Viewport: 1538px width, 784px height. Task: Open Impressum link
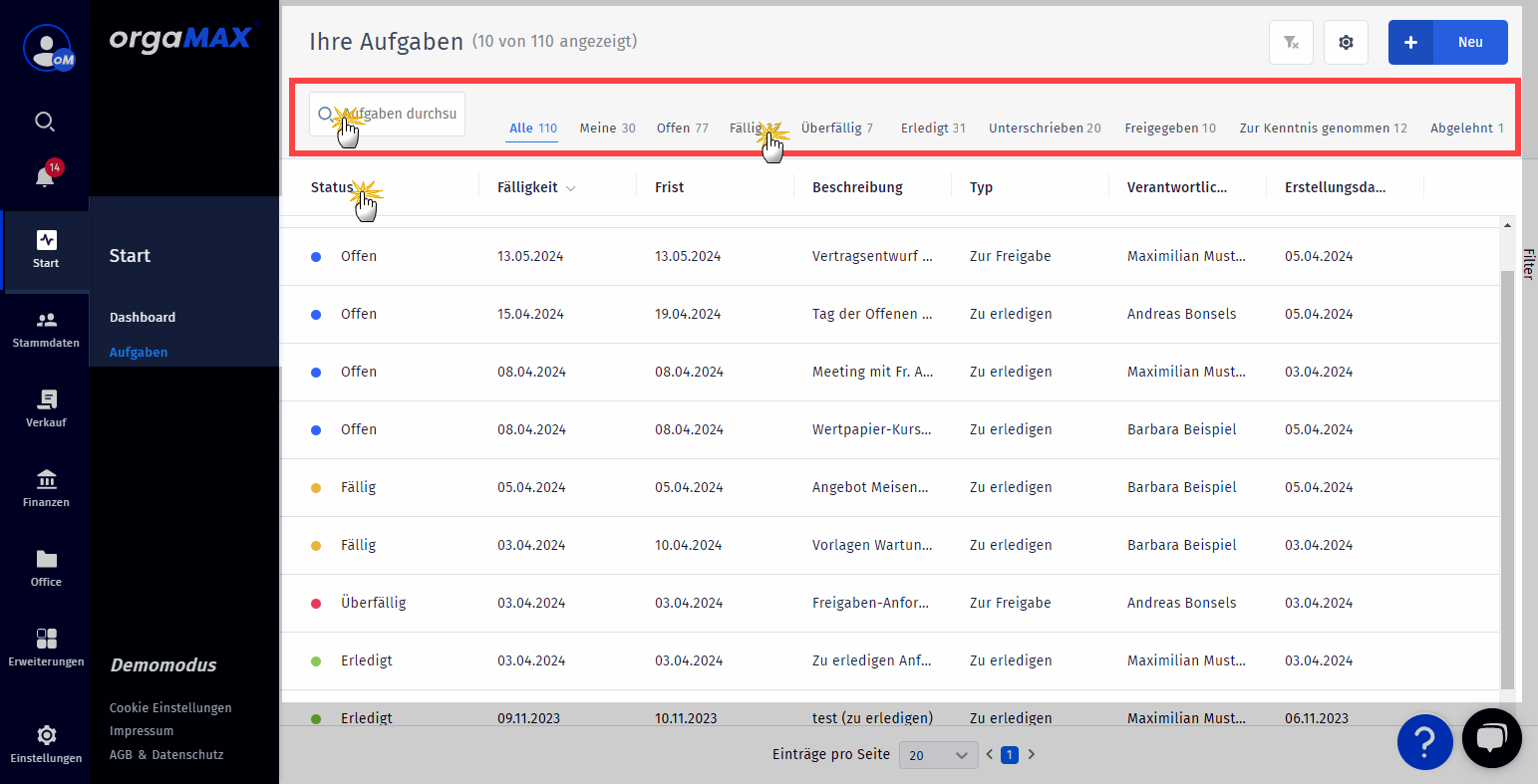pyautogui.click(x=142, y=731)
